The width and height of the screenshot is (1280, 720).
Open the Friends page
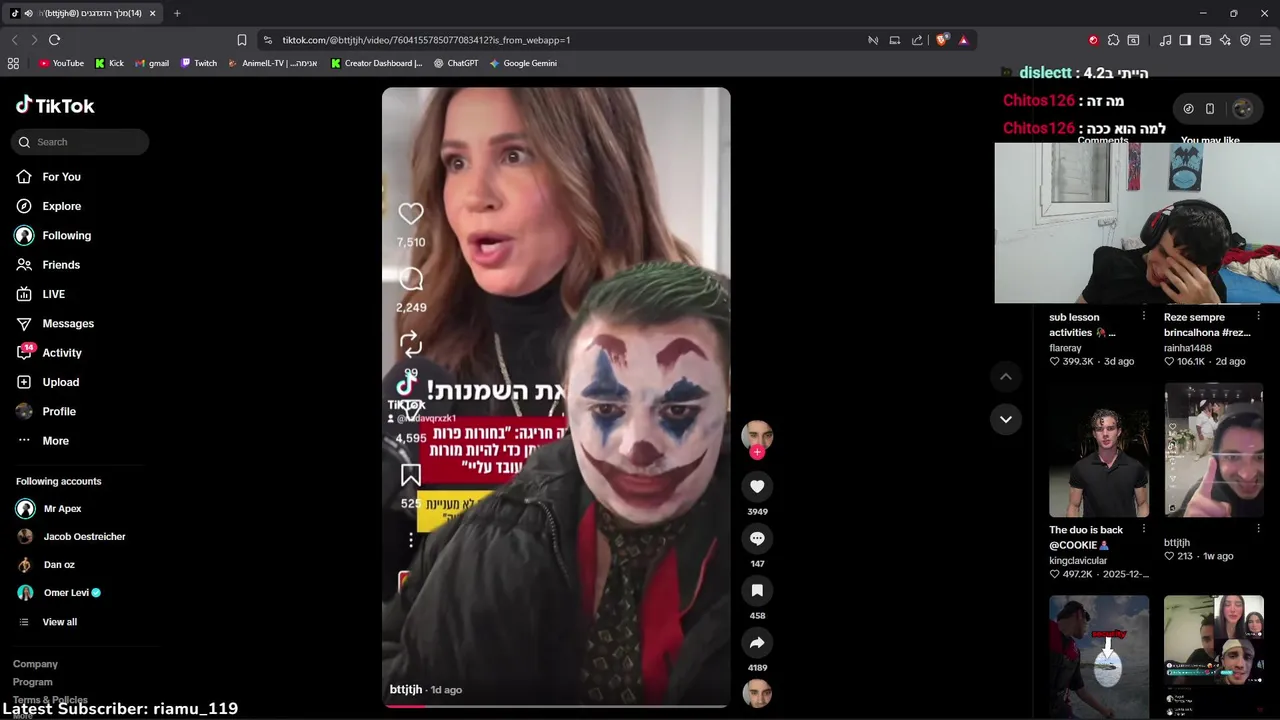[x=60, y=265]
